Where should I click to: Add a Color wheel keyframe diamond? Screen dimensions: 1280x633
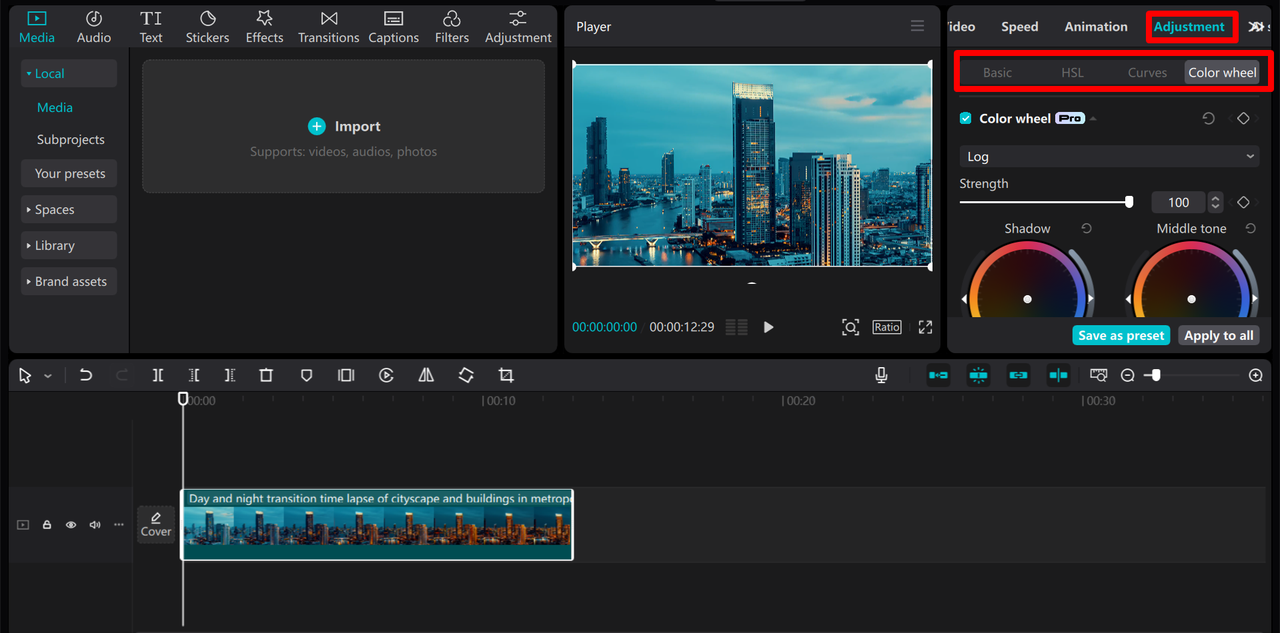click(x=1243, y=118)
